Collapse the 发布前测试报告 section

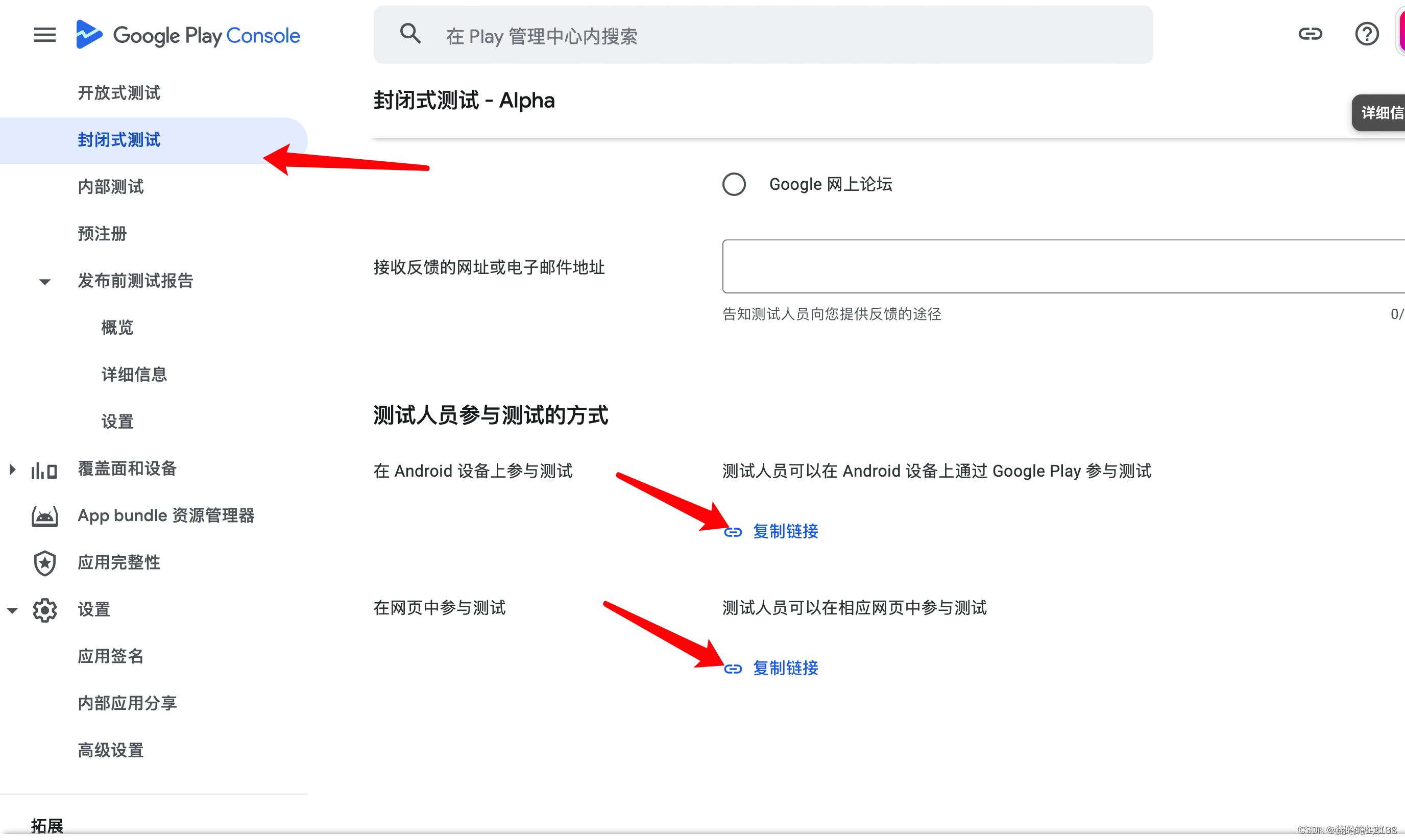click(44, 281)
